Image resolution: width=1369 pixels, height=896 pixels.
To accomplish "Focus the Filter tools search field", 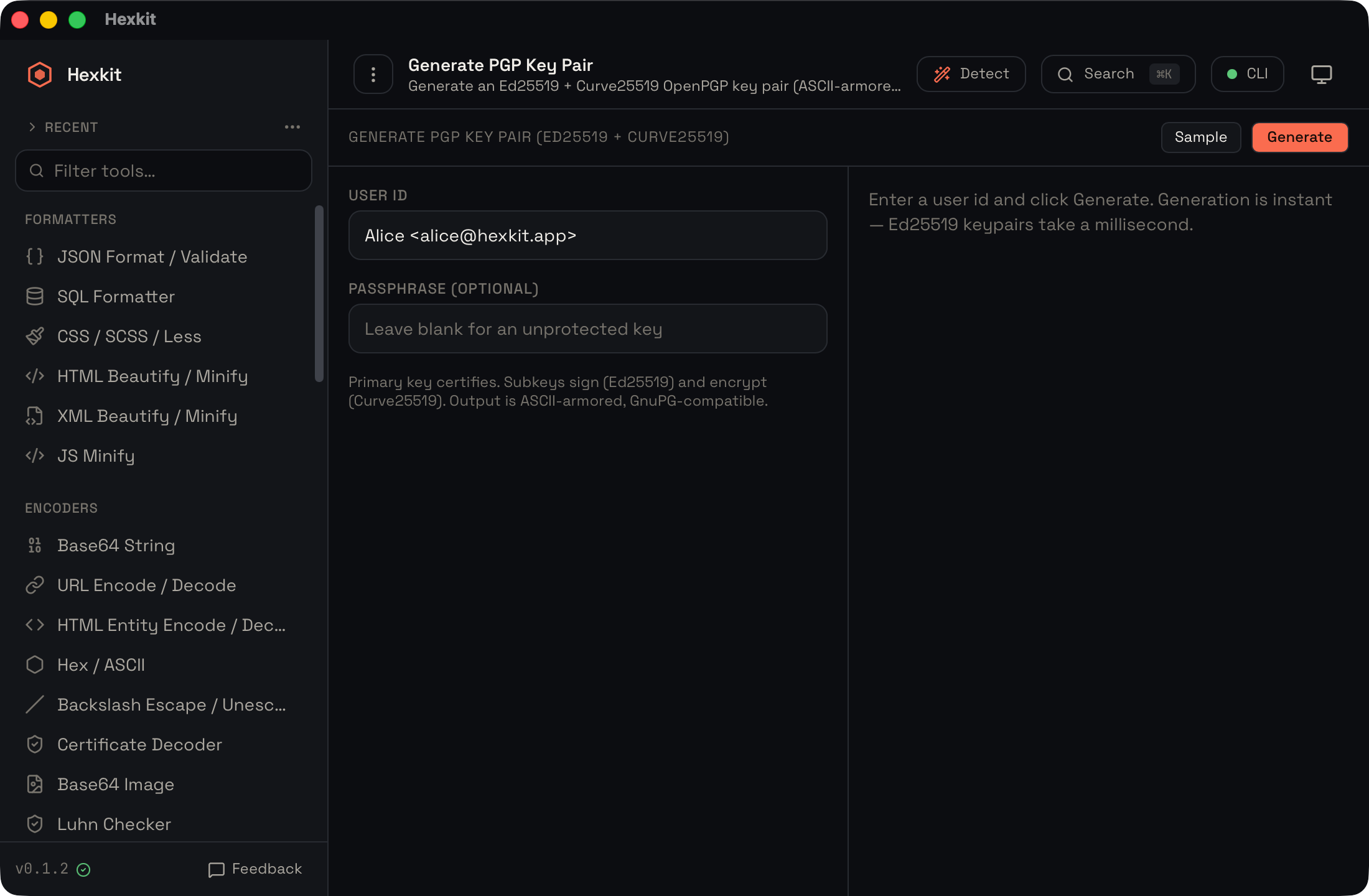I will [x=164, y=170].
